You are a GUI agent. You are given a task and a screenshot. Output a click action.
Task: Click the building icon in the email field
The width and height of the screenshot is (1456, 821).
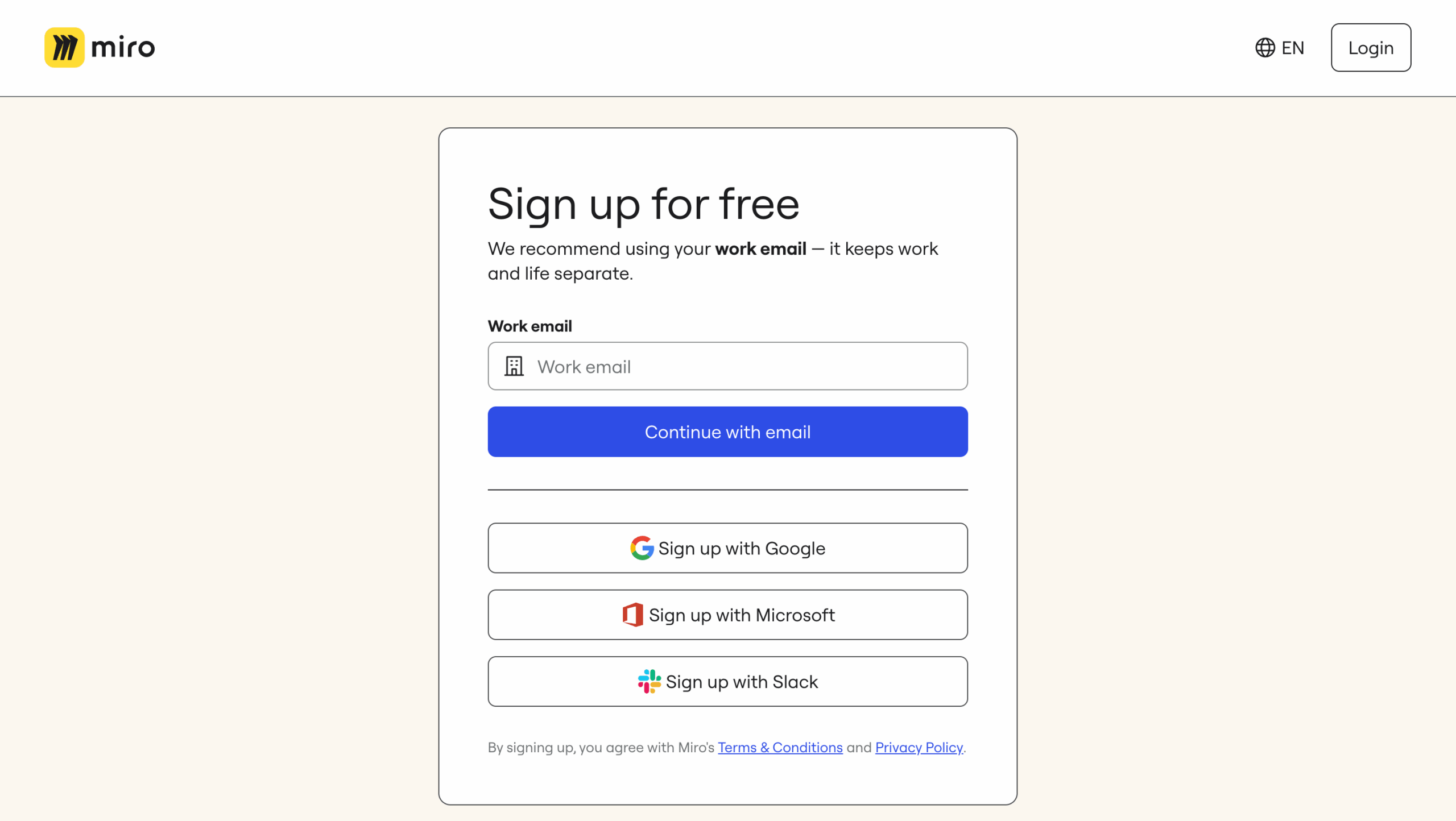pyautogui.click(x=514, y=366)
